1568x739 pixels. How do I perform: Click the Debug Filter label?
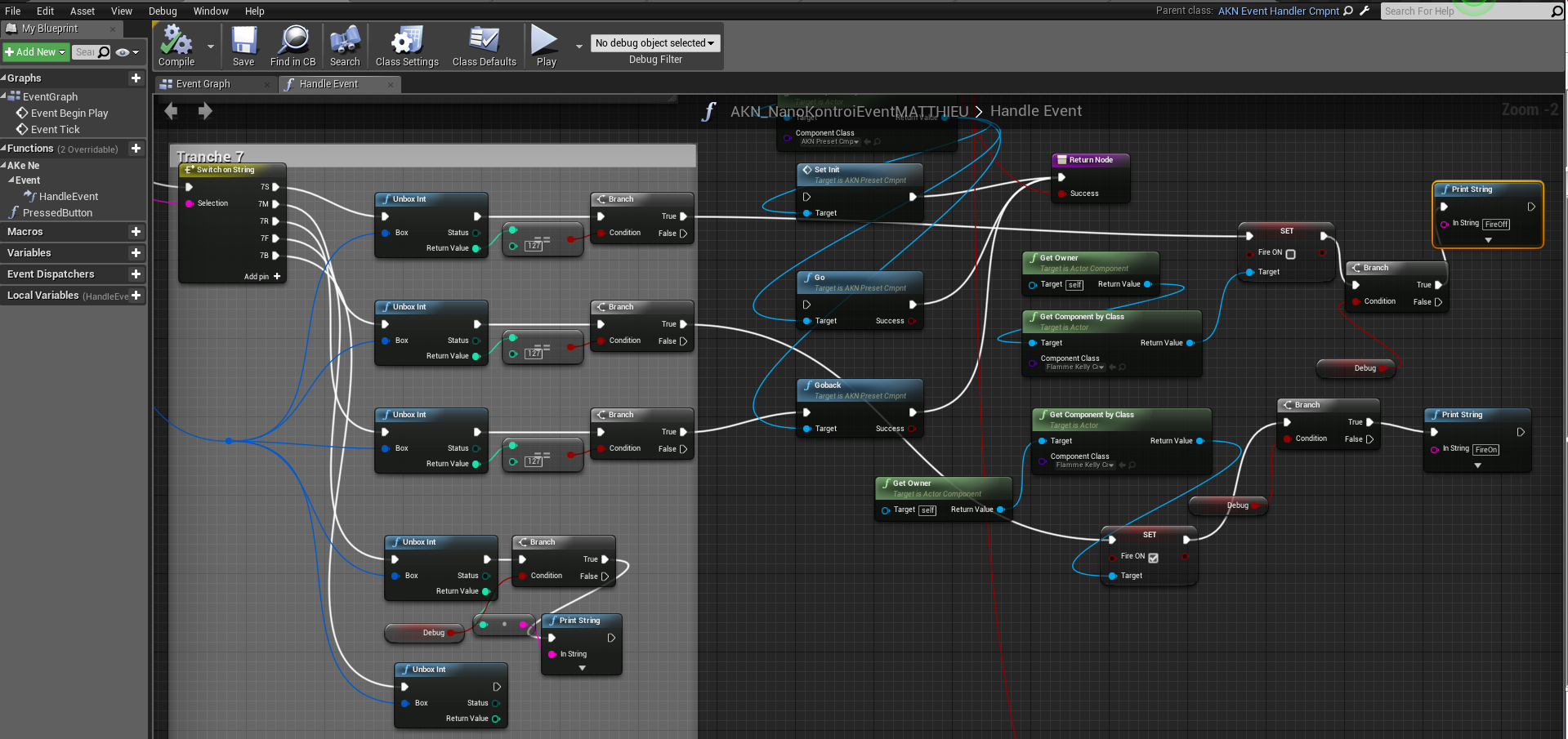coord(655,60)
